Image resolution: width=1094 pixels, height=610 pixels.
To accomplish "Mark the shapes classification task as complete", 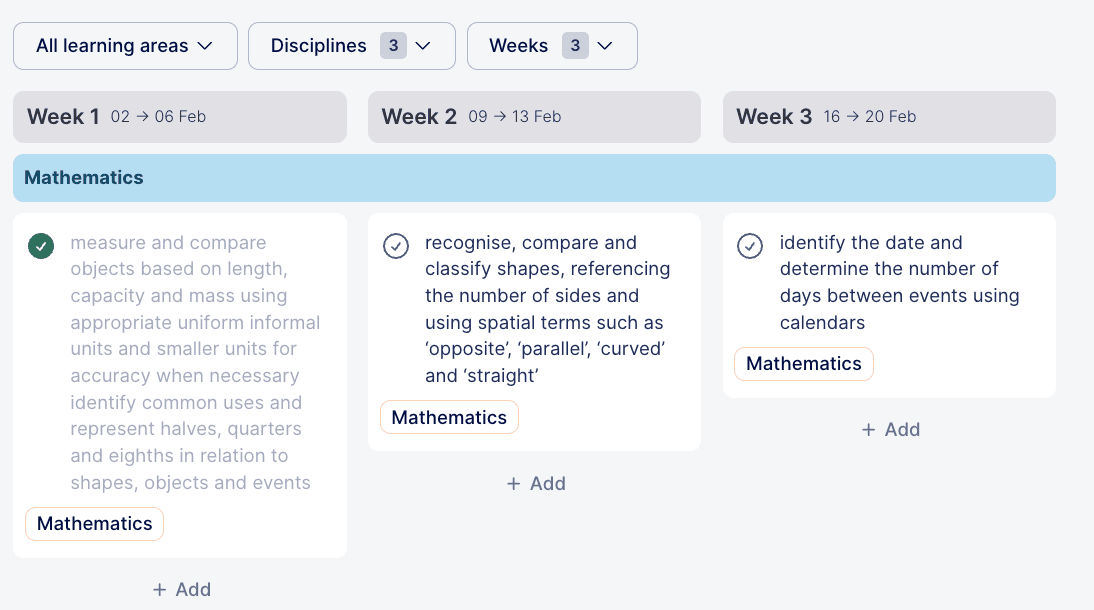I will (x=396, y=245).
